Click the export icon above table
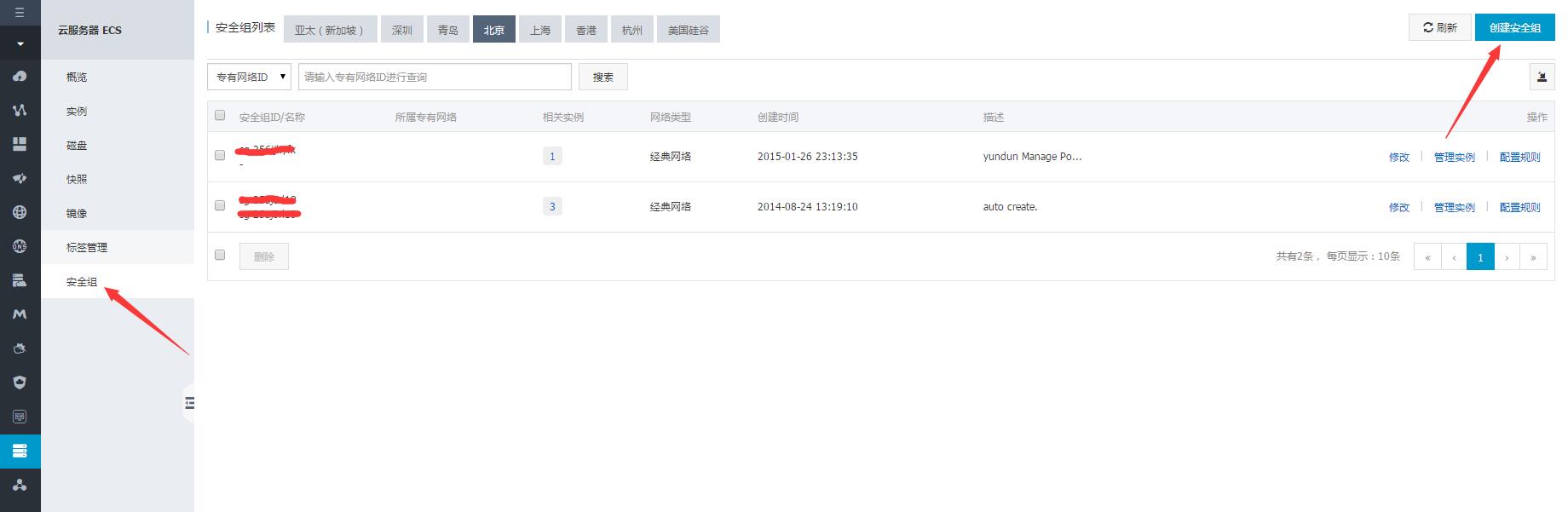Viewport: 1568px width, 512px height. pos(1541,77)
